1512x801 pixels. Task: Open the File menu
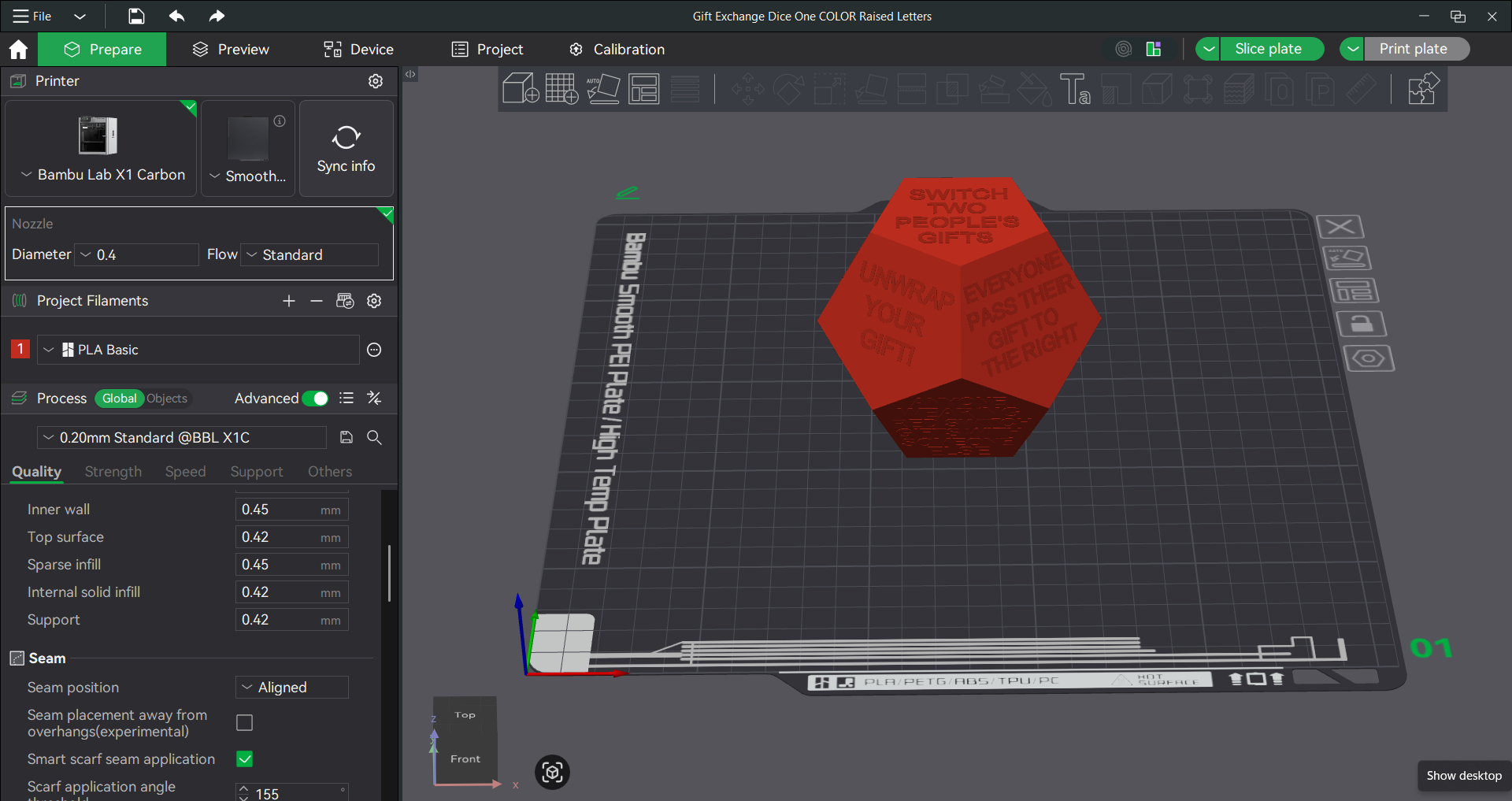(32, 16)
